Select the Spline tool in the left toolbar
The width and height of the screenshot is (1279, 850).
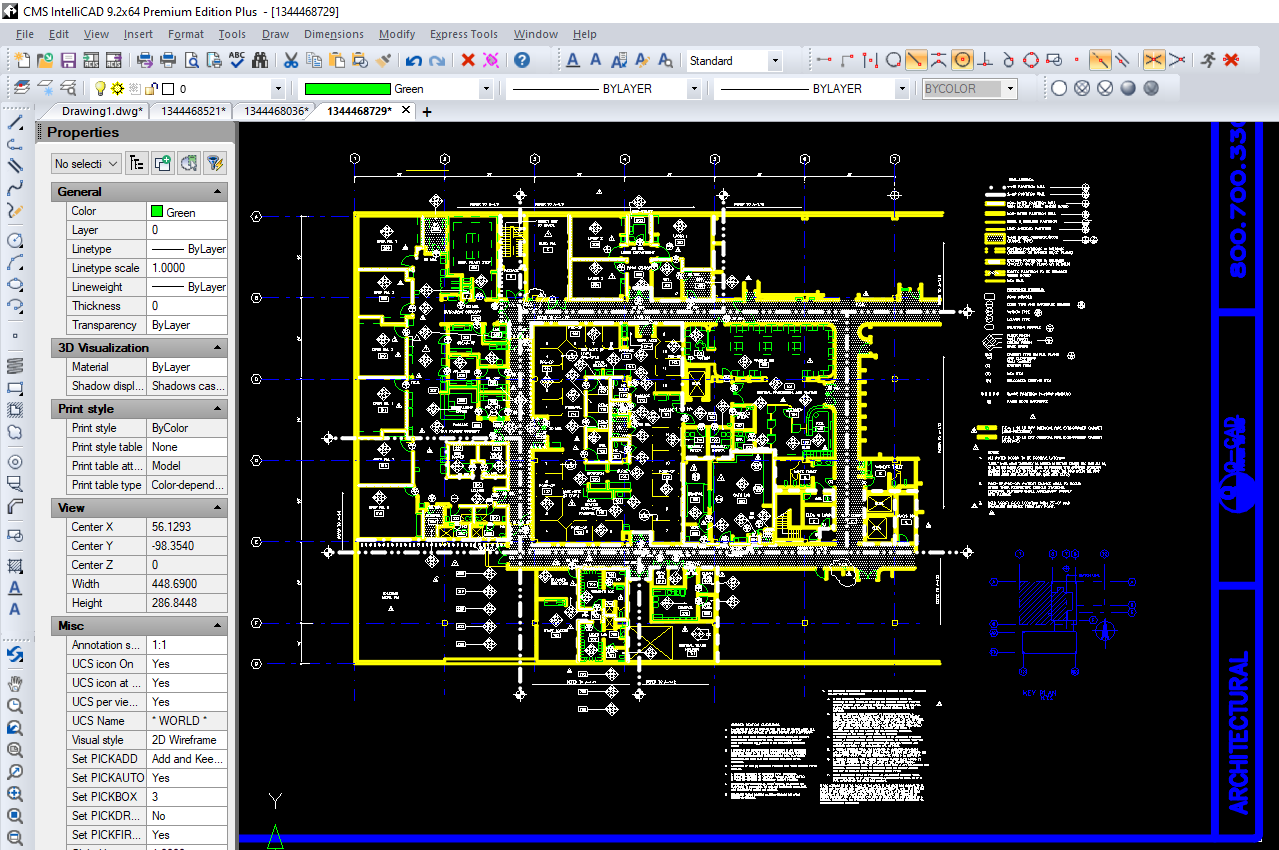pos(15,187)
